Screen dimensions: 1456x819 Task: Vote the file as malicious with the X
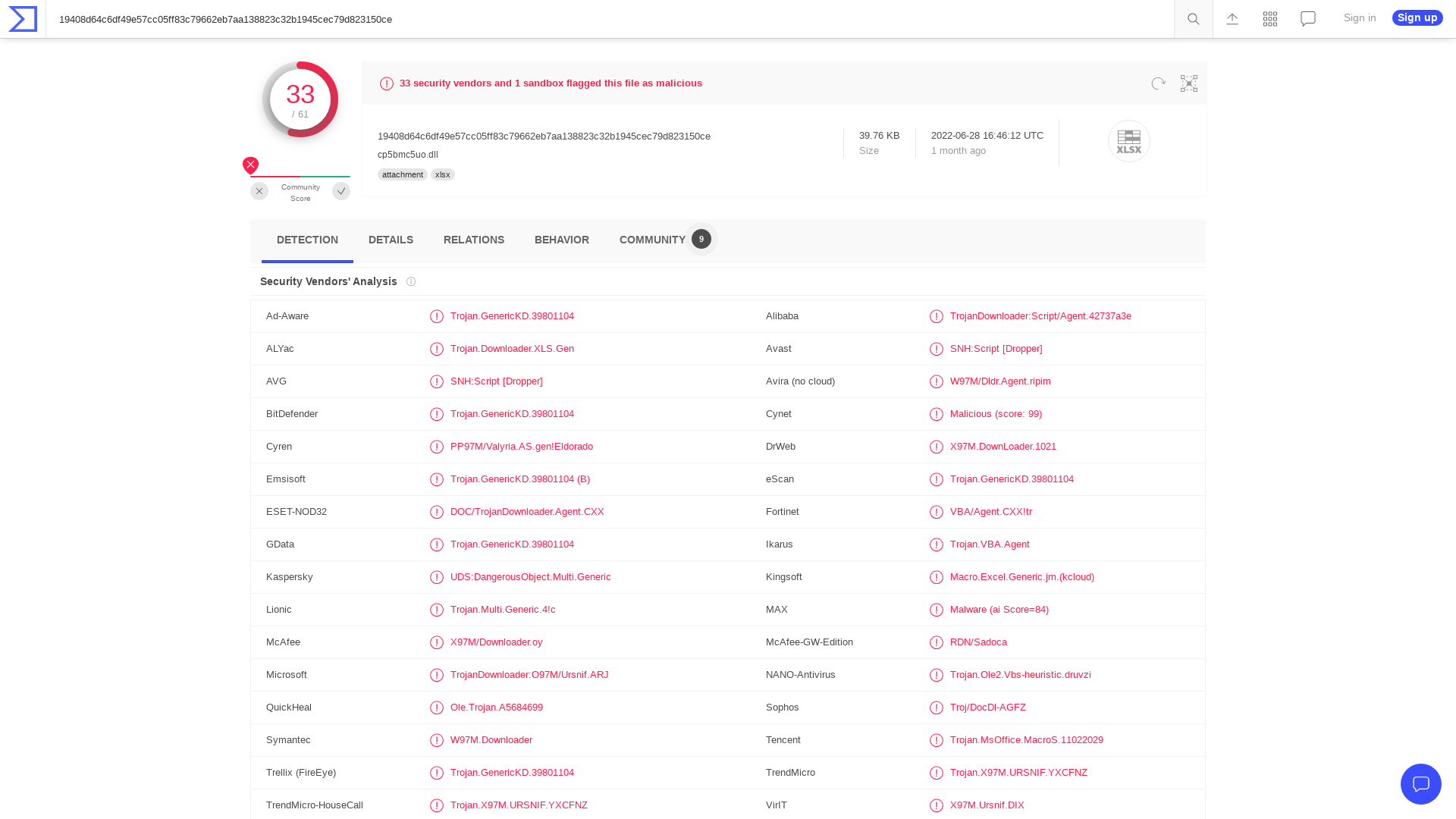[259, 191]
